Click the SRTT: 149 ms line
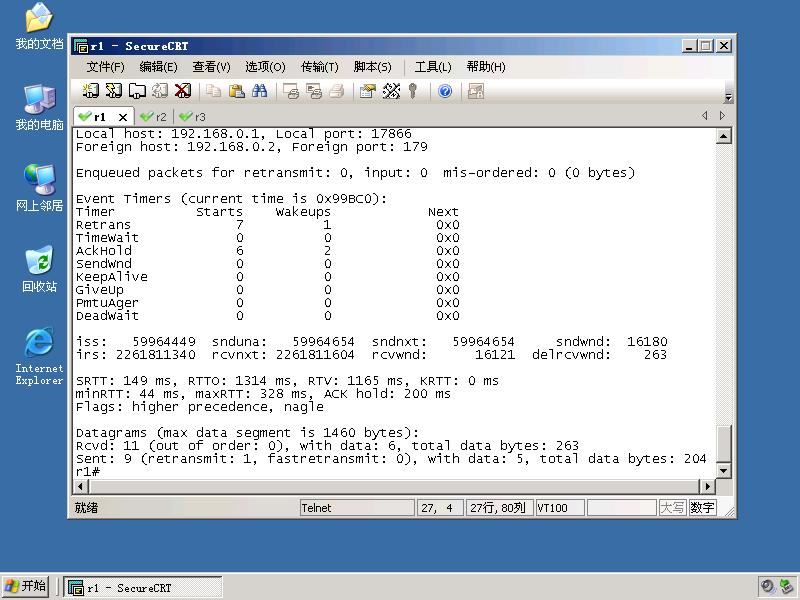 [x=287, y=381]
